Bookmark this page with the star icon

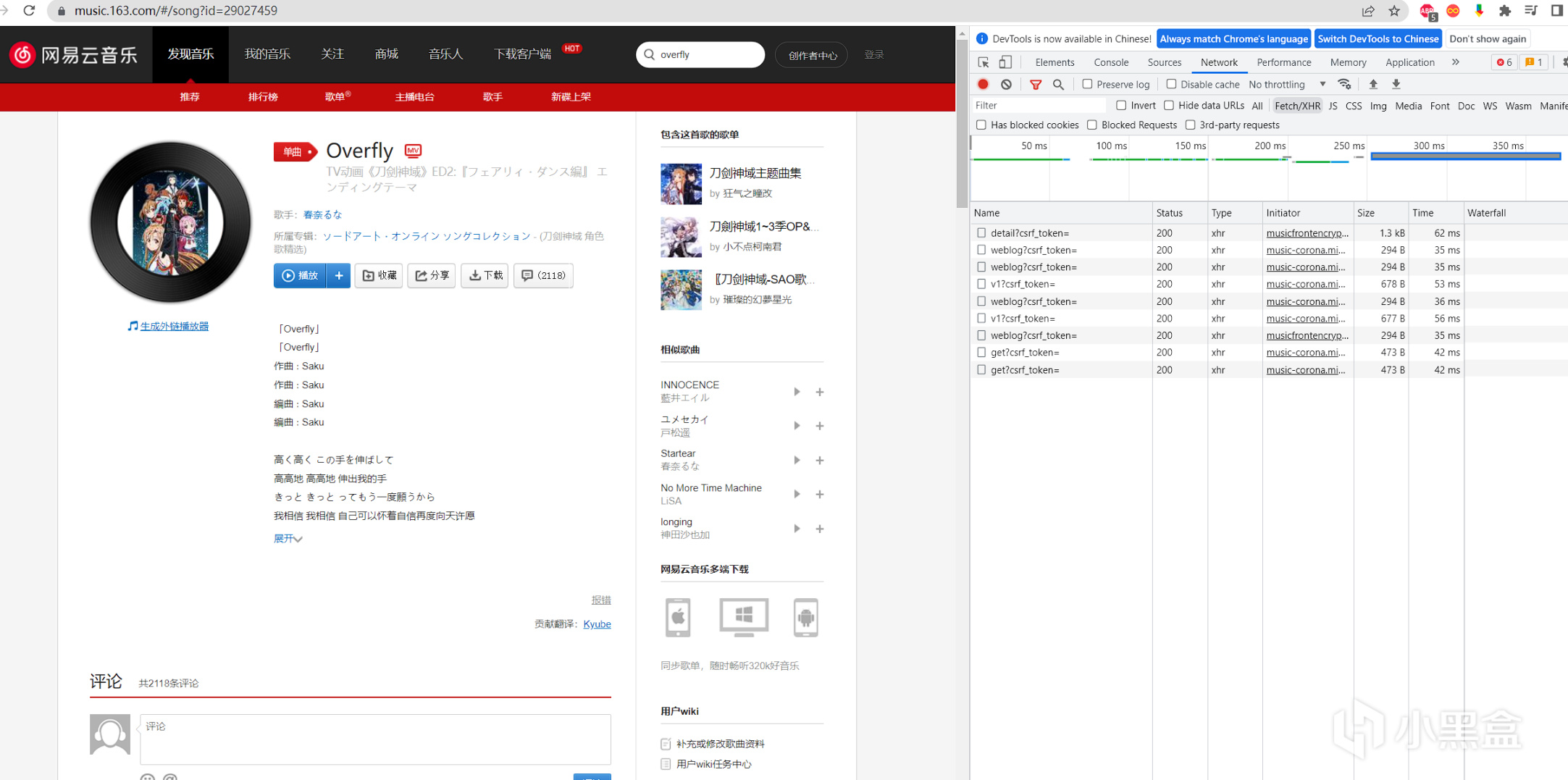click(x=1394, y=11)
